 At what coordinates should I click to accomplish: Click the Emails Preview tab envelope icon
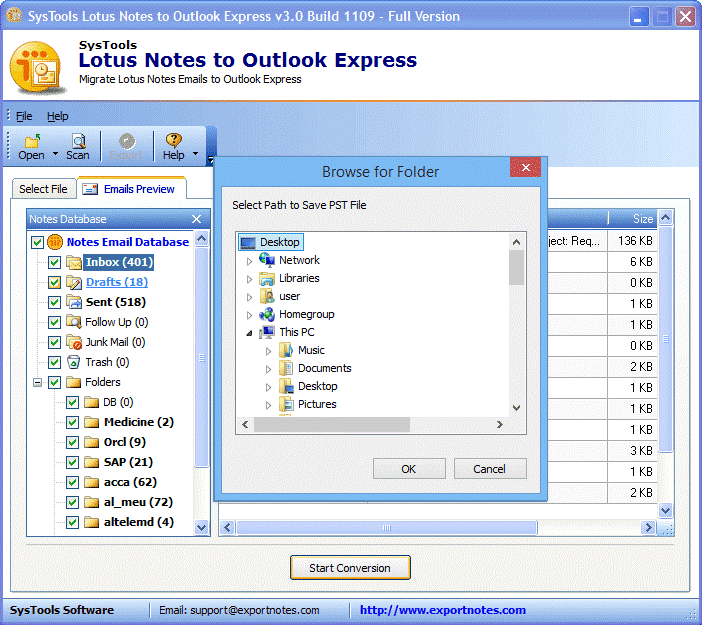click(x=90, y=189)
